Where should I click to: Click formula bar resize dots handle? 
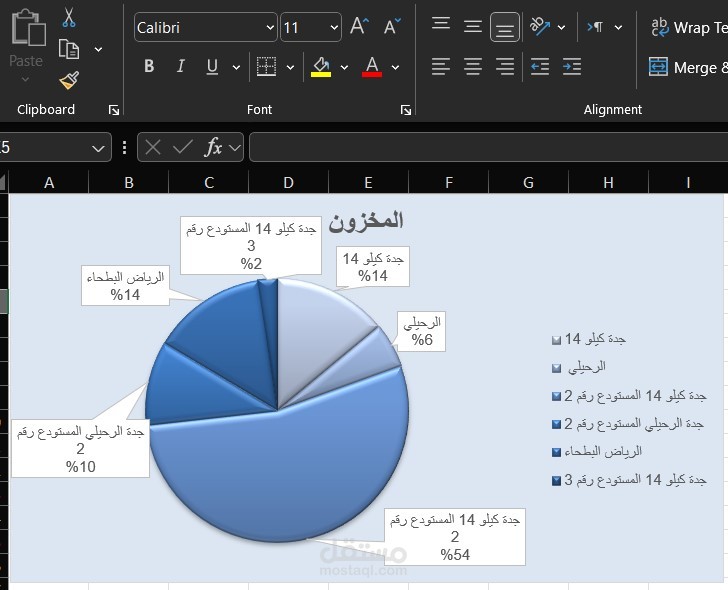(124, 147)
